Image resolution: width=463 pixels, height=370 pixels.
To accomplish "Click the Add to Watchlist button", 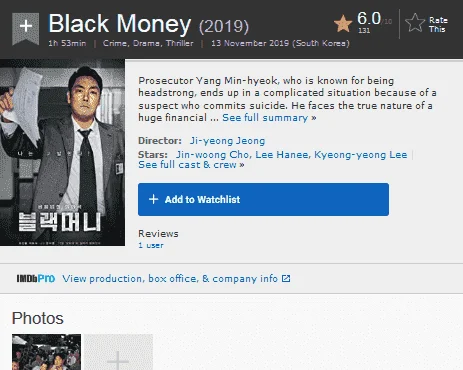I will click(x=263, y=199).
